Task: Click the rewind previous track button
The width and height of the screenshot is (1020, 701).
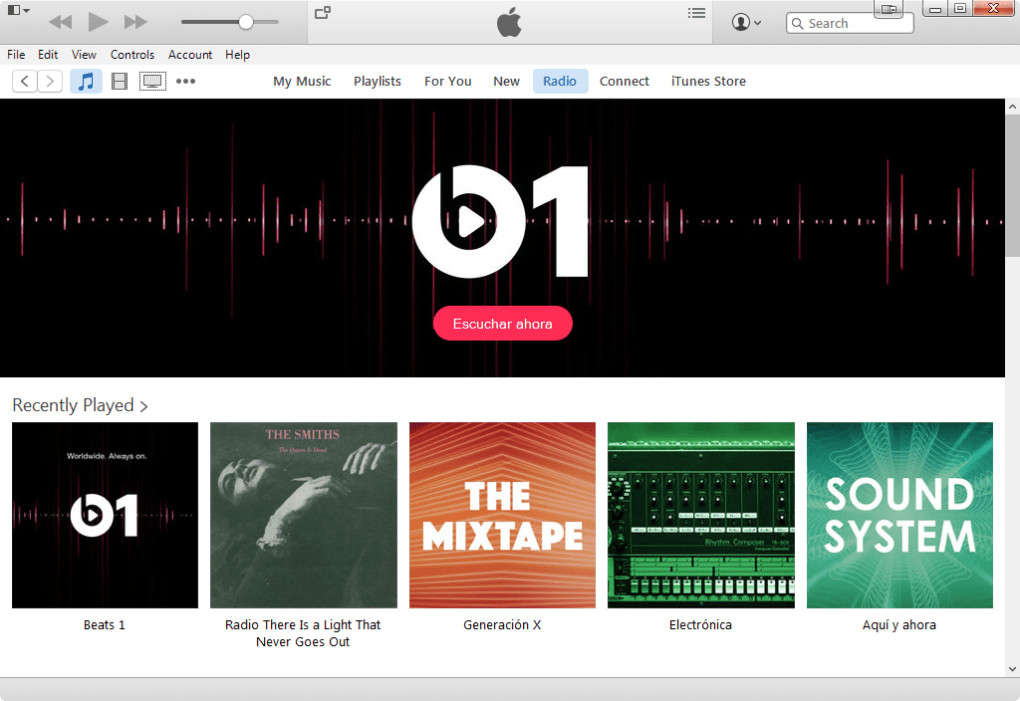Action: pyautogui.click(x=60, y=22)
